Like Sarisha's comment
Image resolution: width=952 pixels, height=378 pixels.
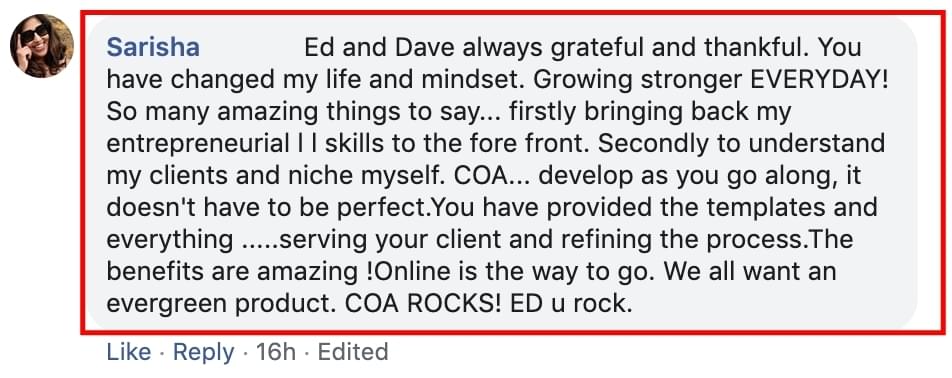point(129,353)
